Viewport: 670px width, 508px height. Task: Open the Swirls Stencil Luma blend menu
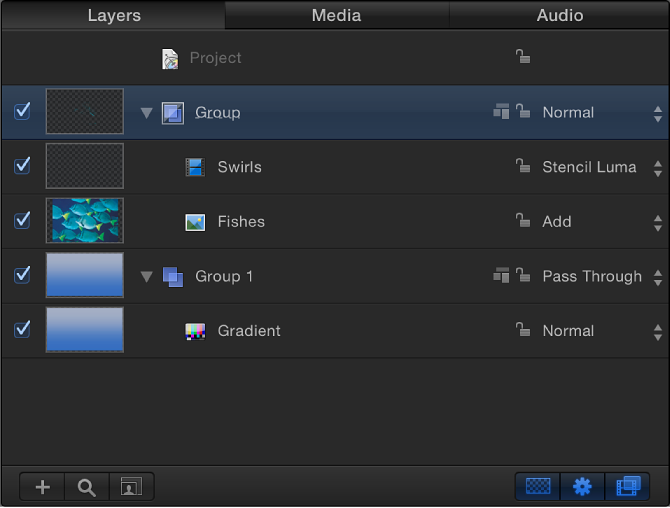click(x=589, y=167)
